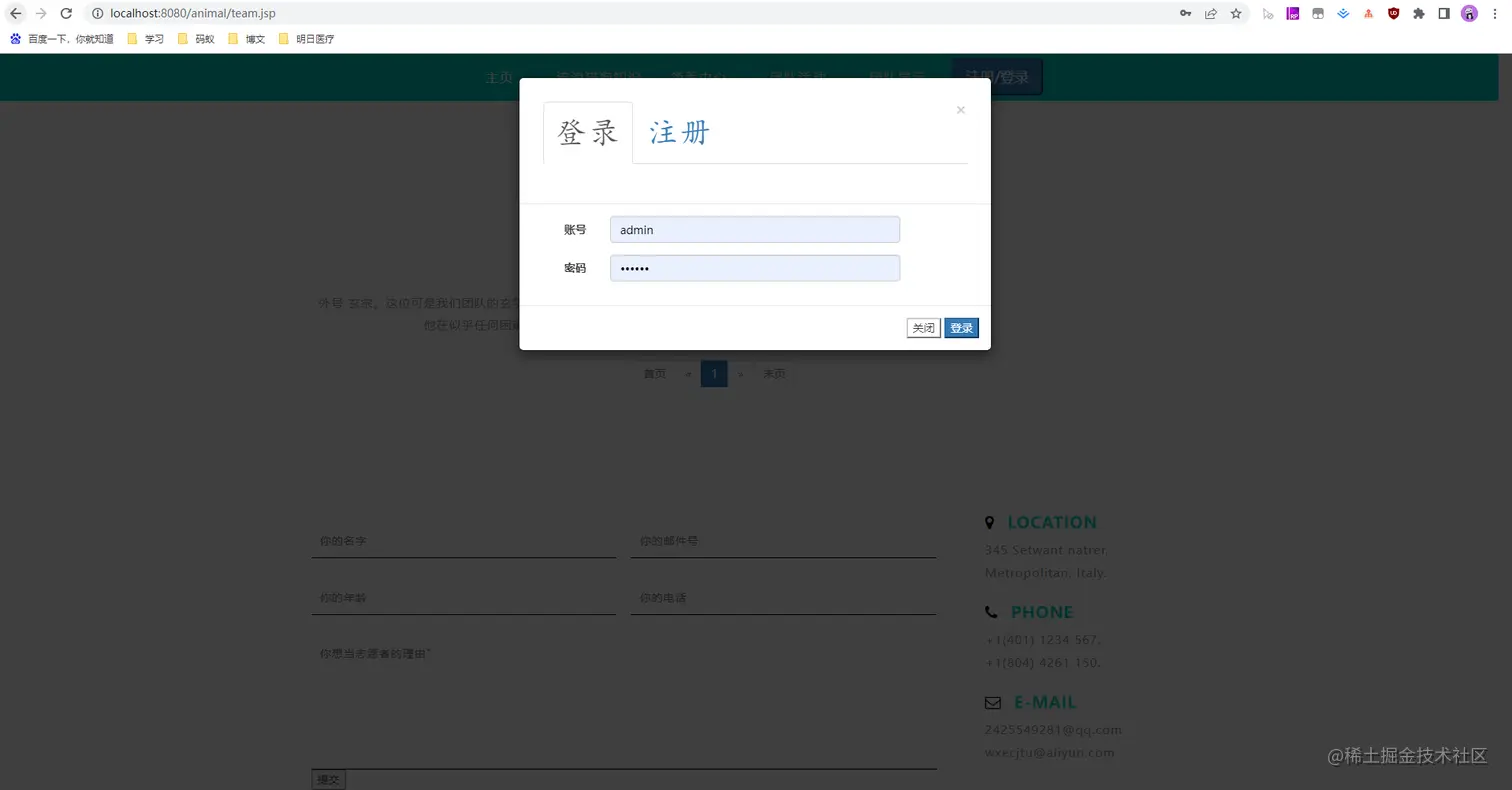Click the orange tree extension icon

point(1368,14)
